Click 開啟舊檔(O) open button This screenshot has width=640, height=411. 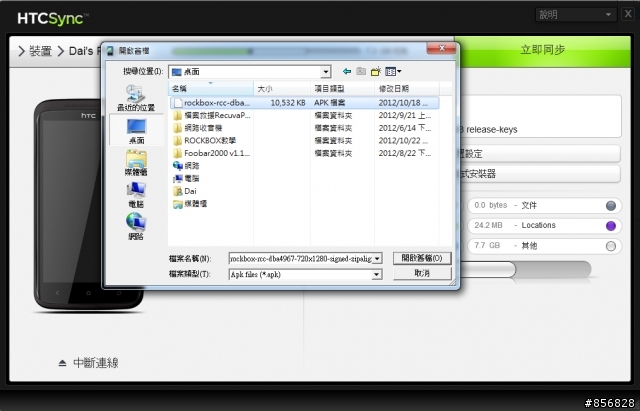click(422, 258)
